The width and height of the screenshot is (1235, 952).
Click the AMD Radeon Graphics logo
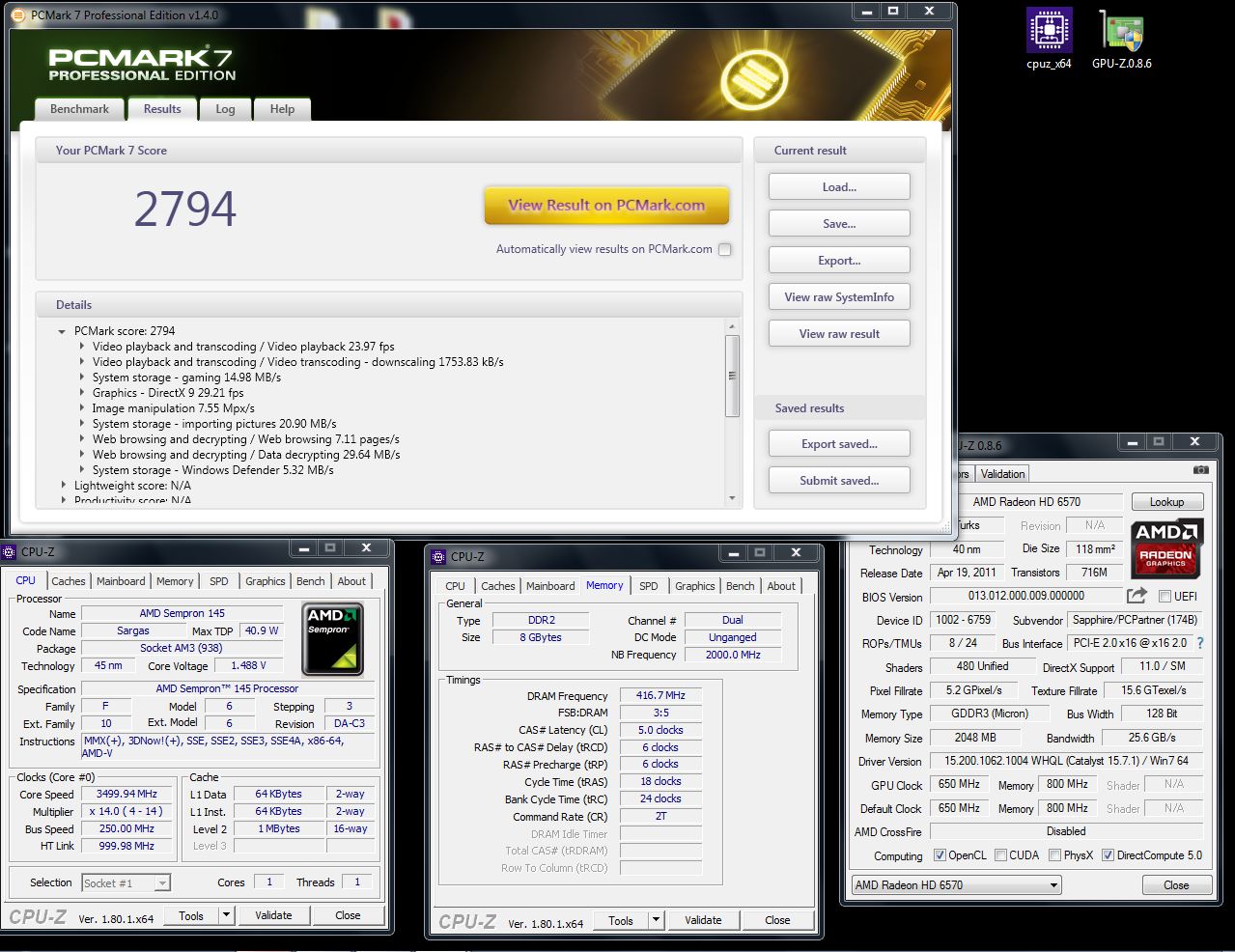click(x=1166, y=548)
